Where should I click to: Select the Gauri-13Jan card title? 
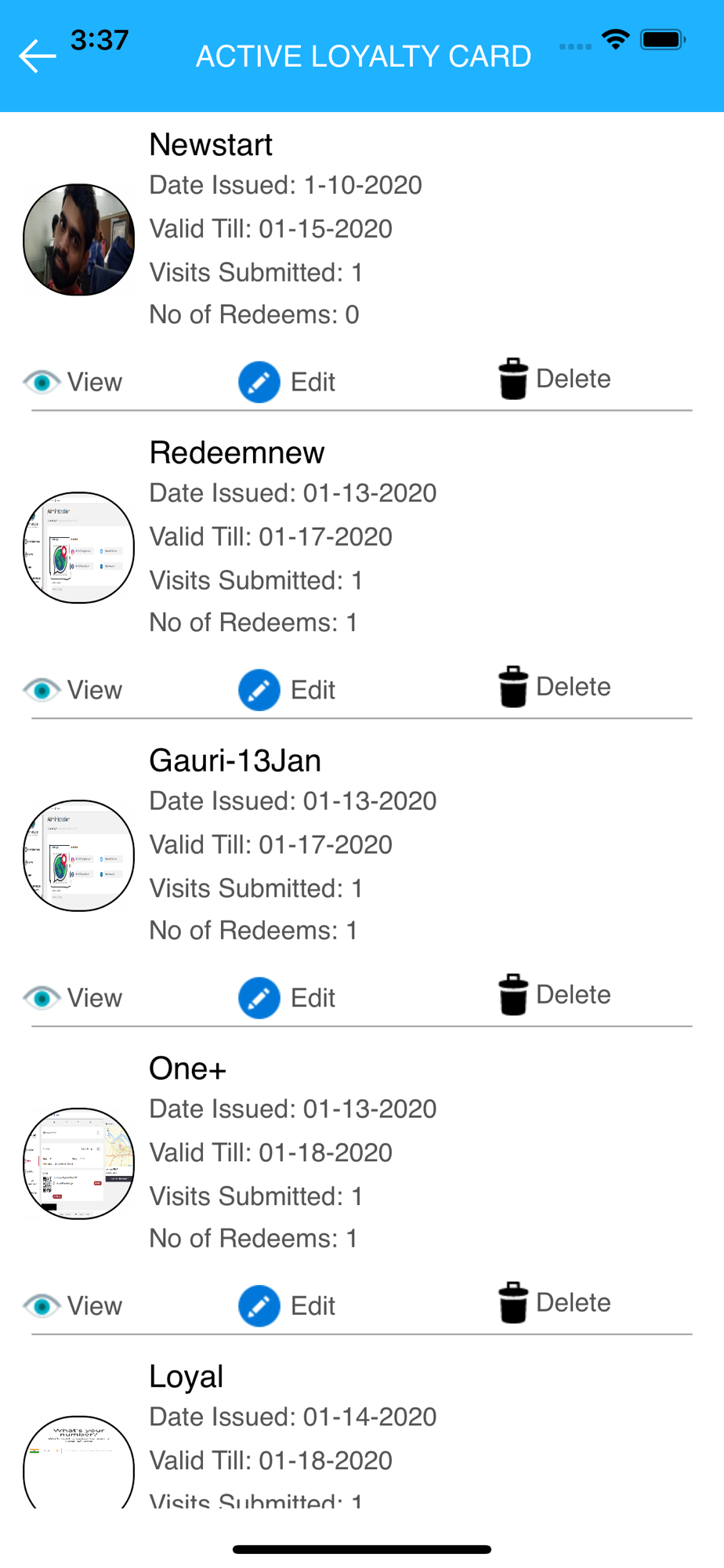[x=235, y=760]
